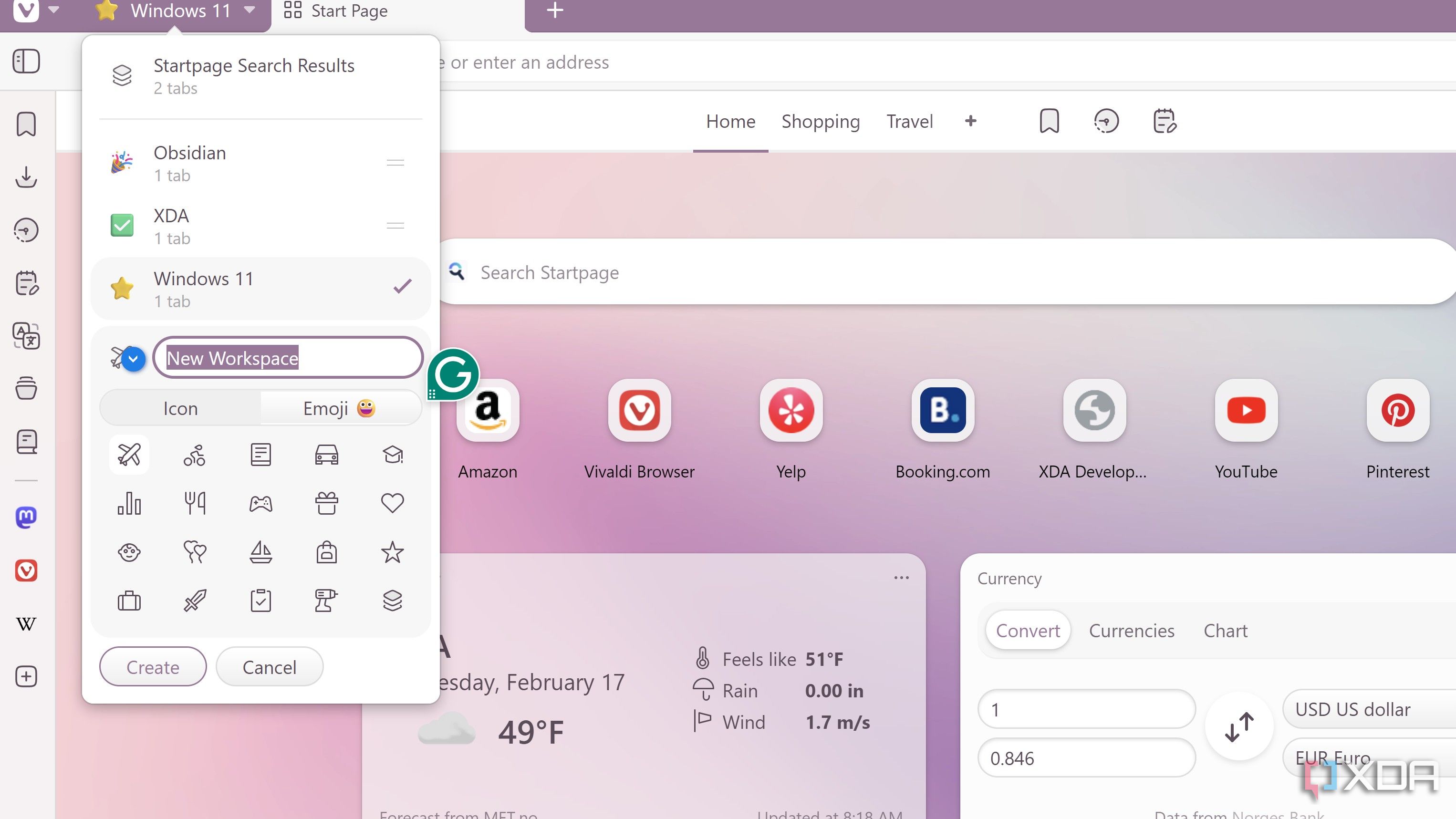Open the Chart tab in Currency widget
The width and height of the screenshot is (1456, 819).
pos(1226,631)
